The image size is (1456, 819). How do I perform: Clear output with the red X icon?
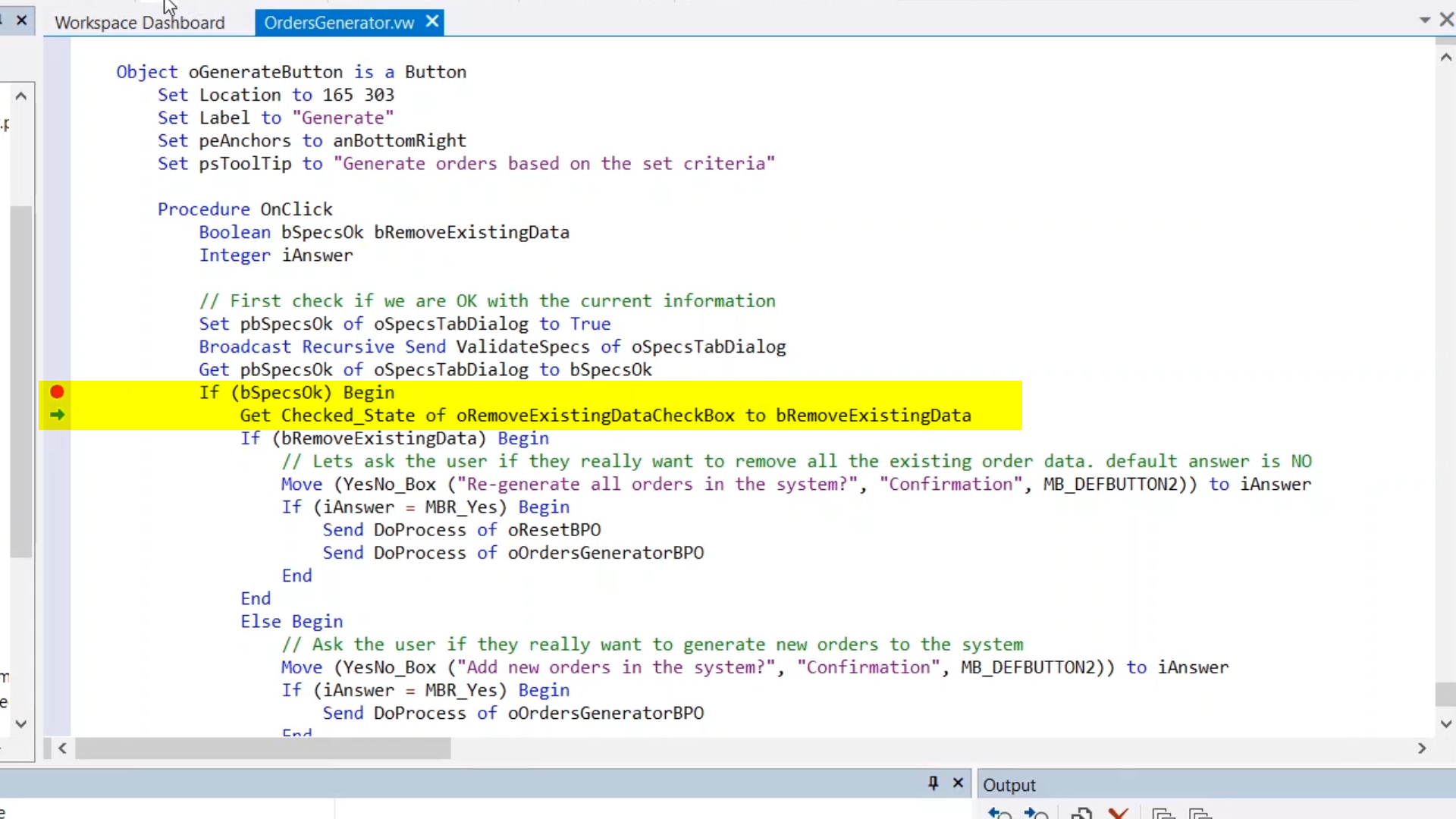tap(1118, 814)
